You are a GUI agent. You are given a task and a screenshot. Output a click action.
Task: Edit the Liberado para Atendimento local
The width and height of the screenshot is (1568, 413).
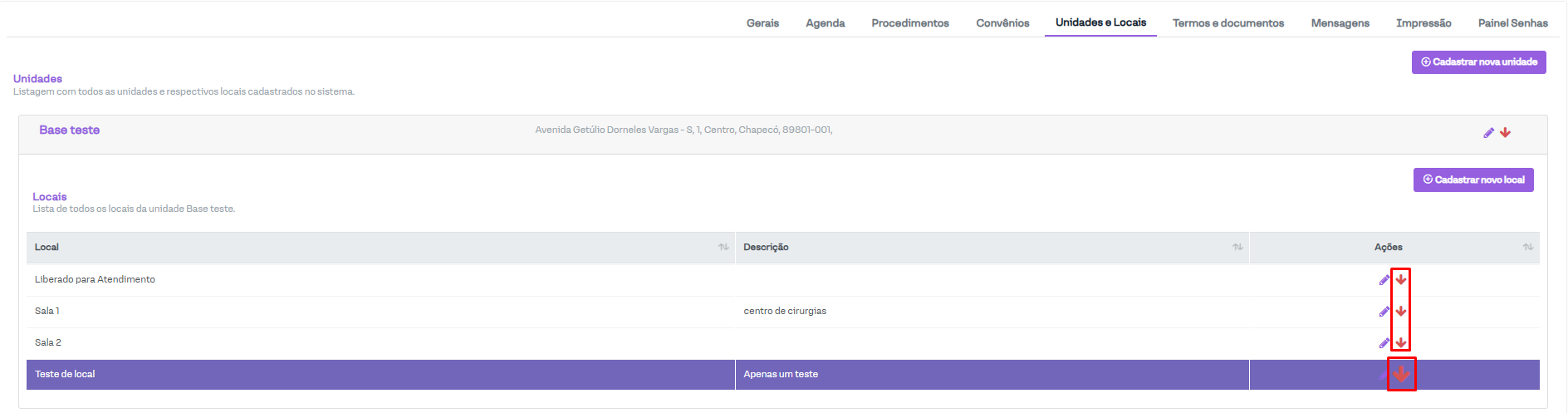point(1384,280)
